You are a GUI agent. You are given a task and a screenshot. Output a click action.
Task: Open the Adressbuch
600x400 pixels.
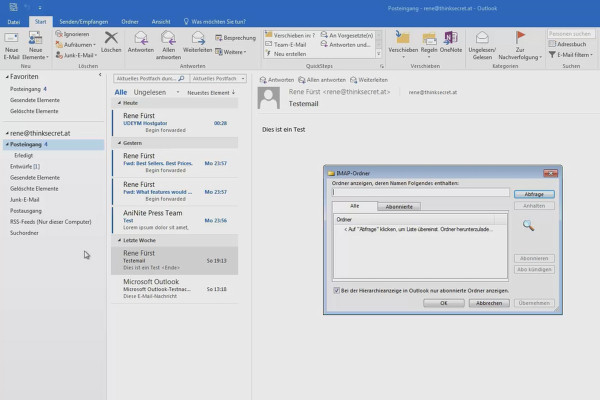567,44
